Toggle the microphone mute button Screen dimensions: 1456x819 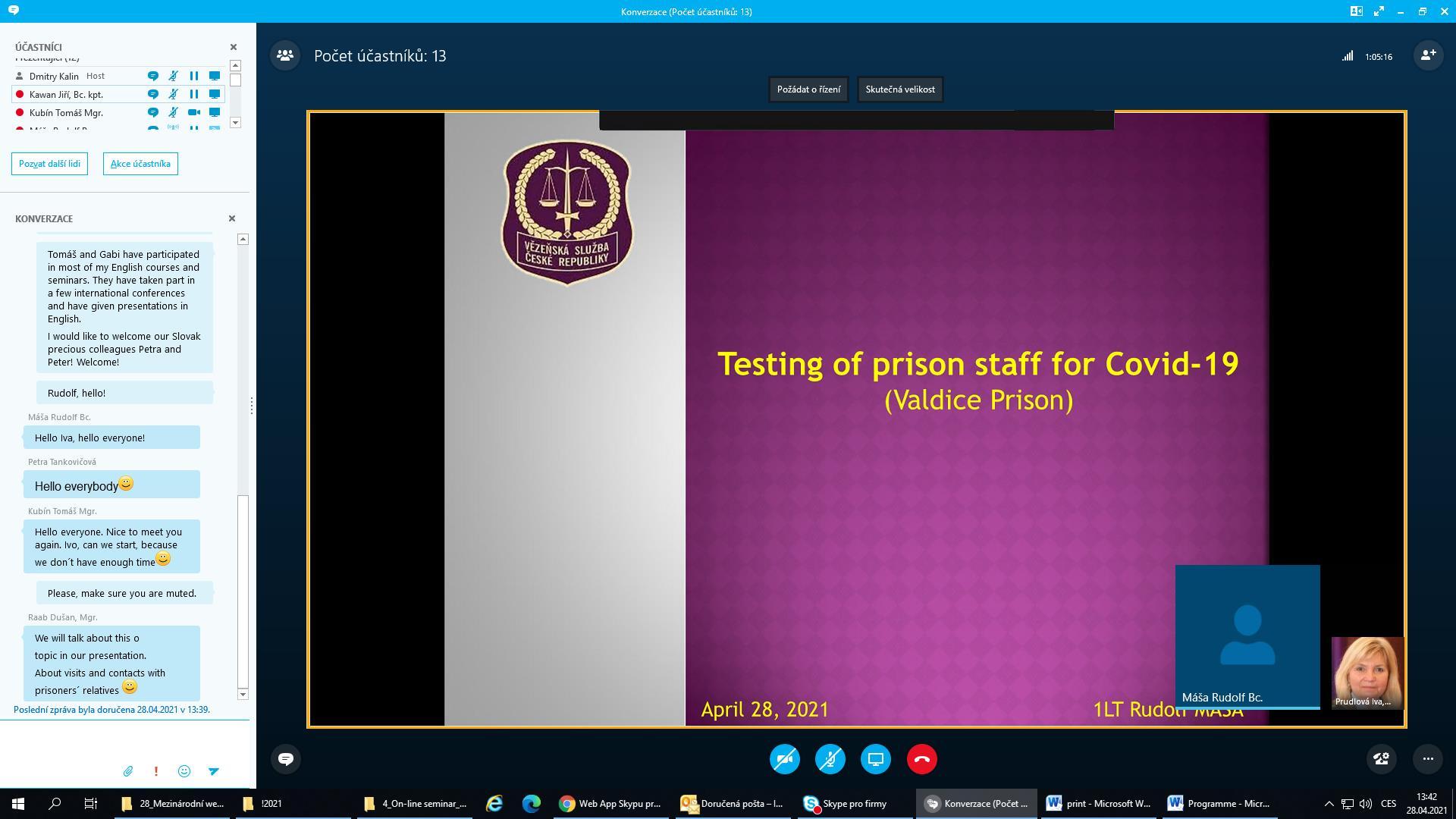[x=830, y=759]
